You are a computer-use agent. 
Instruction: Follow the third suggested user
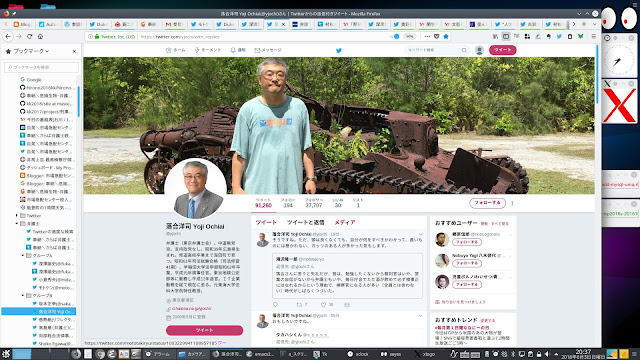(x=467, y=284)
